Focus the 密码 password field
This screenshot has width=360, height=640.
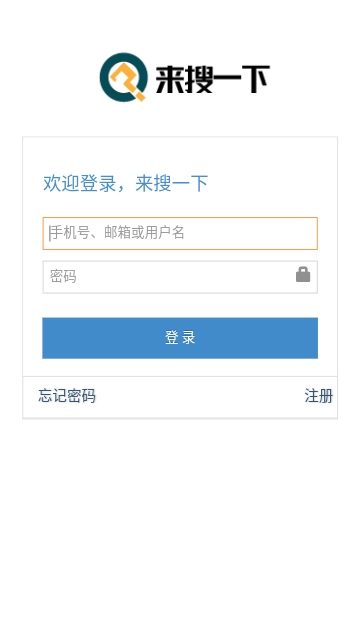click(180, 277)
